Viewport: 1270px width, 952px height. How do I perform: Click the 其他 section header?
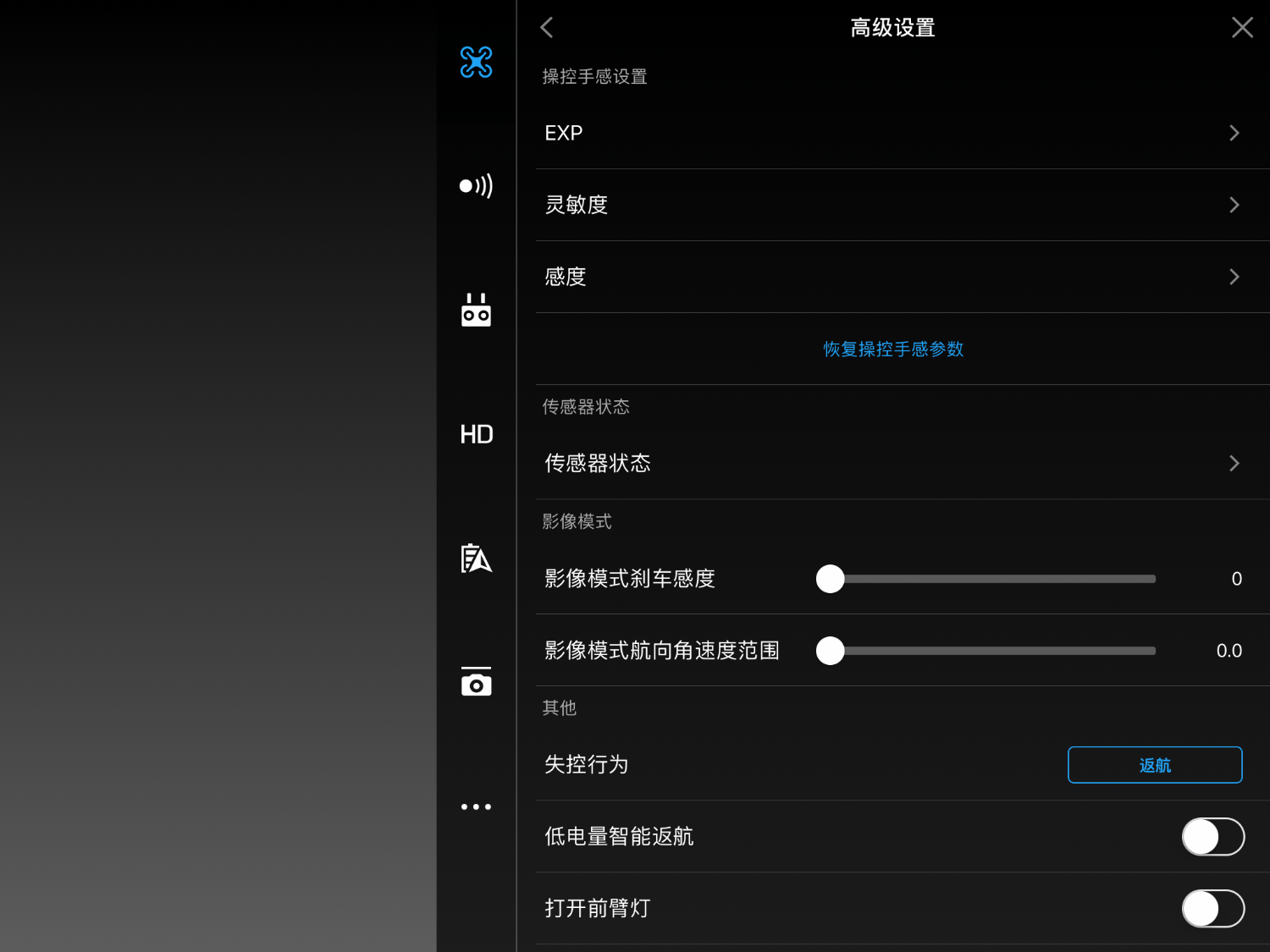[559, 707]
